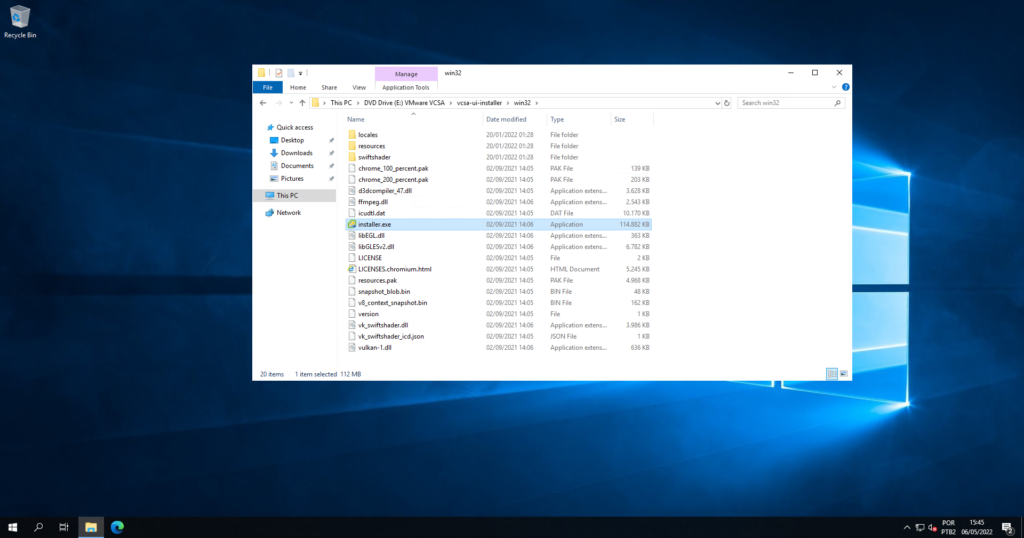This screenshot has height=538, width=1024.
Task: Click the network icon in system tray
Action: click(920, 528)
